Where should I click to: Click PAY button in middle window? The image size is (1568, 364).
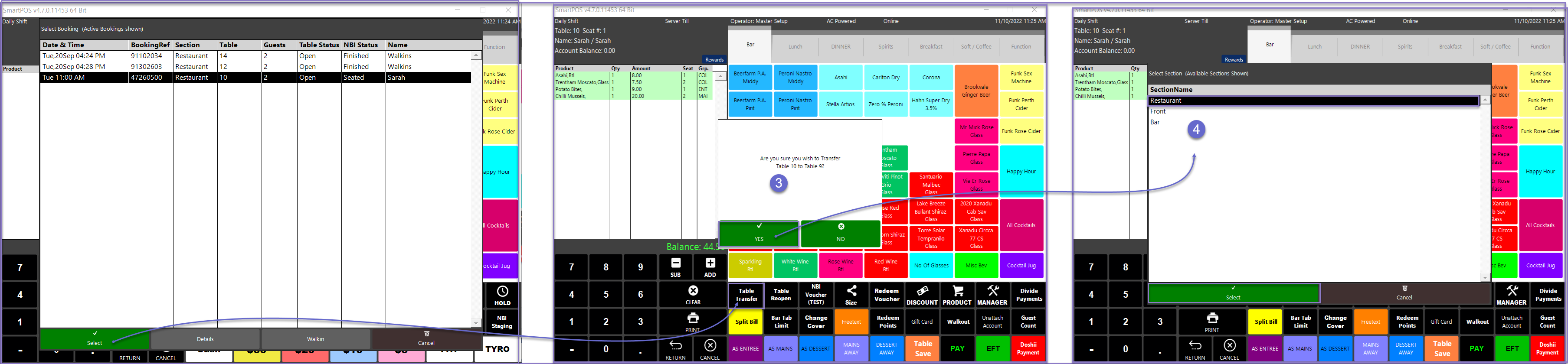click(957, 349)
